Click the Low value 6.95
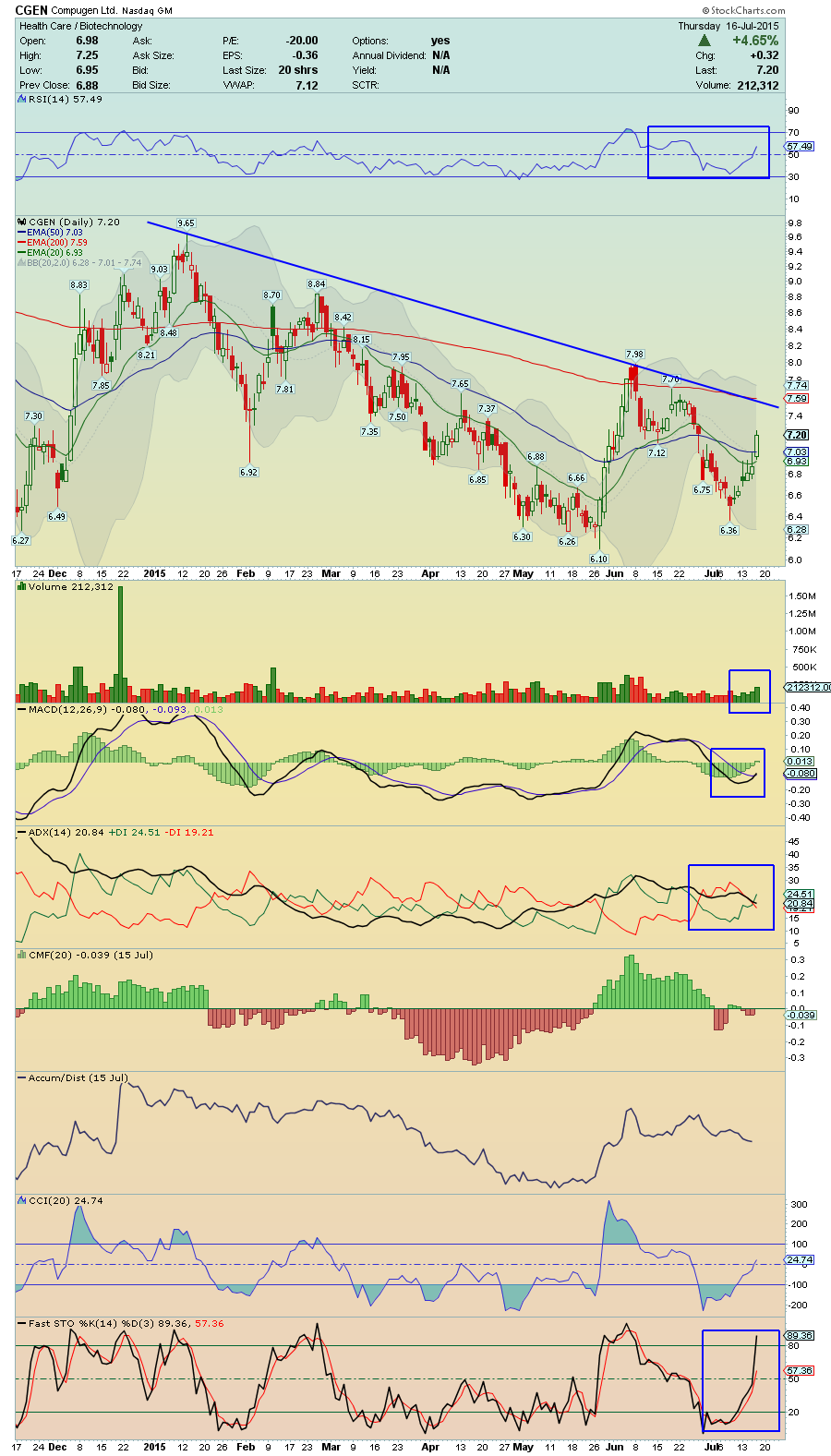This screenshot has height=1456, width=831. point(87,70)
